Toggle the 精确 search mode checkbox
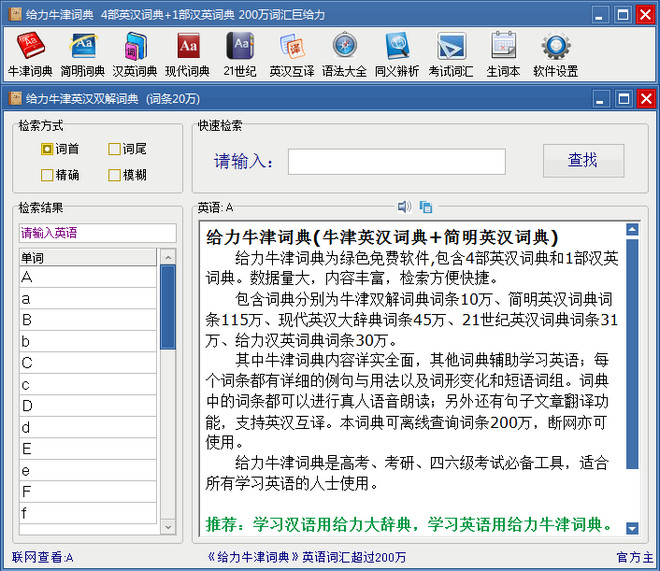660x571 pixels. coord(47,174)
